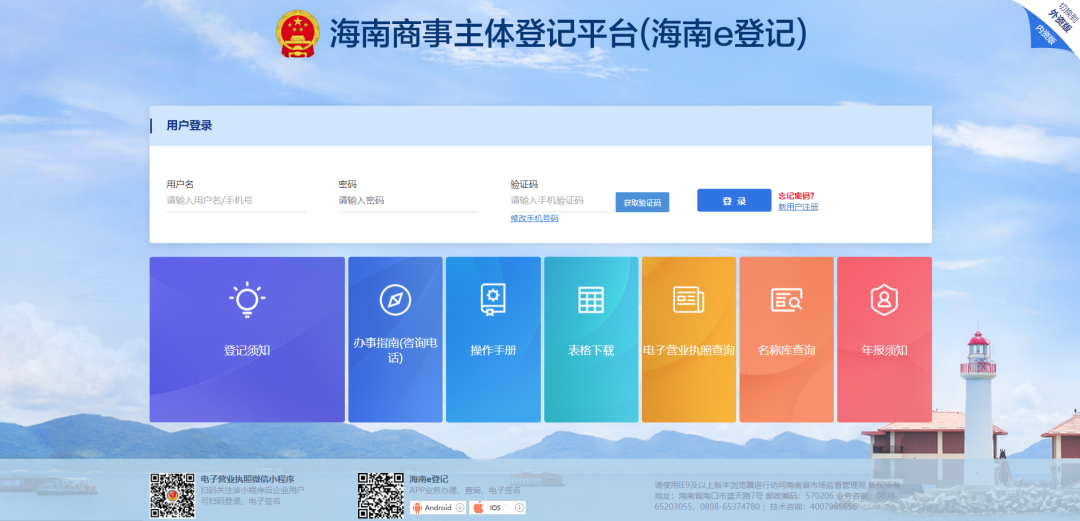Click the 用户登录 panel heading
The height and width of the screenshot is (521, 1080).
[x=189, y=125]
